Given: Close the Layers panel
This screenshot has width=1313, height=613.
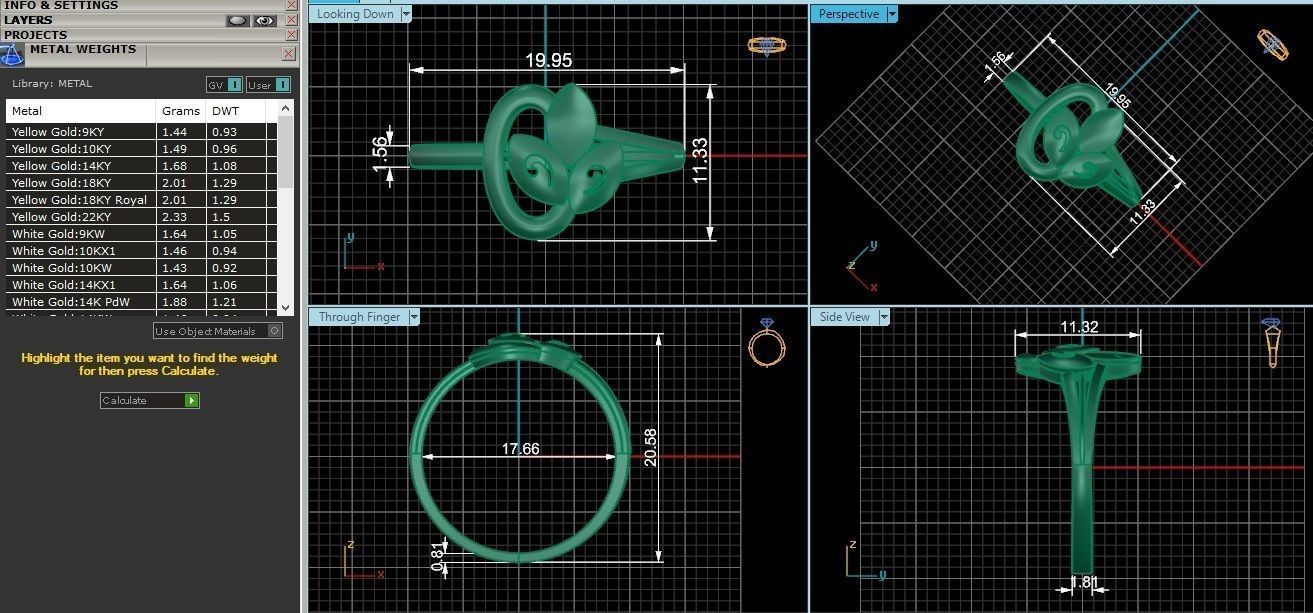Looking at the screenshot, I should pyautogui.click(x=291, y=20).
